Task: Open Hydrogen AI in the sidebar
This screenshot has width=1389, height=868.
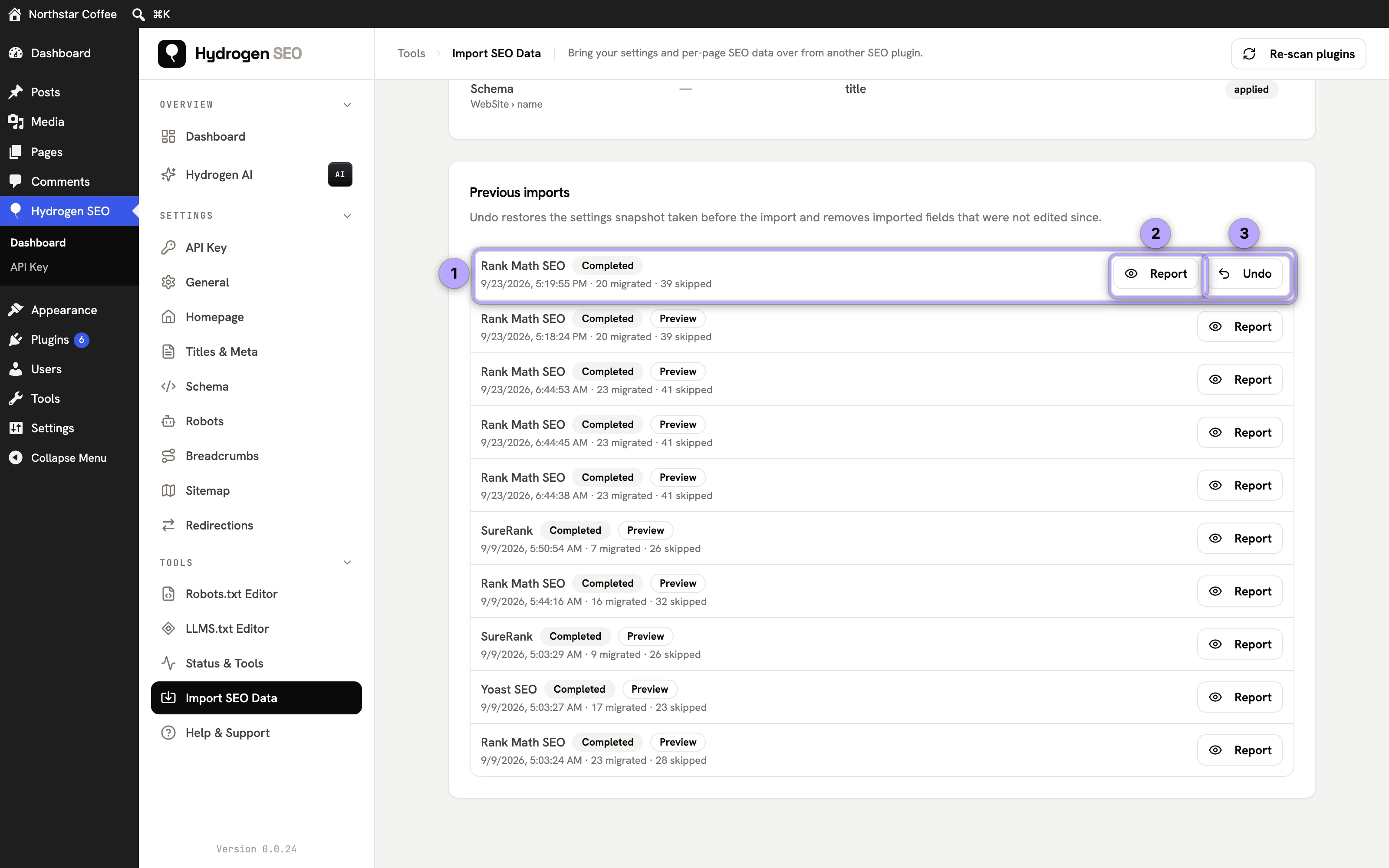Action: (257, 174)
